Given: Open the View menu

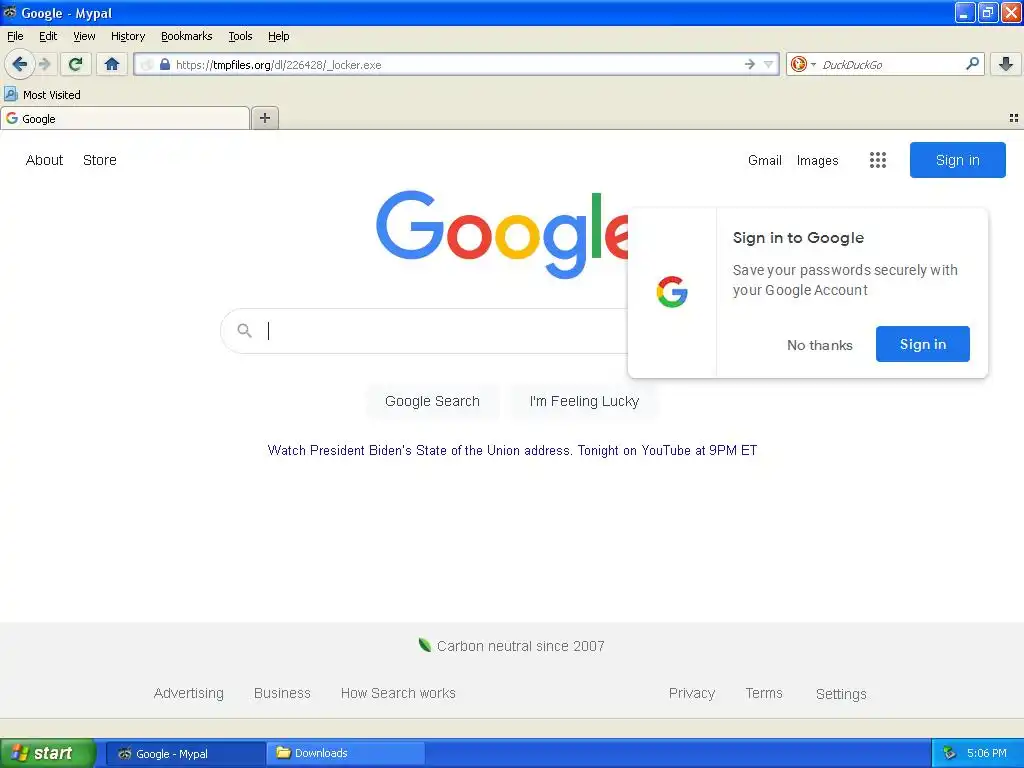Looking at the screenshot, I should click(x=84, y=36).
